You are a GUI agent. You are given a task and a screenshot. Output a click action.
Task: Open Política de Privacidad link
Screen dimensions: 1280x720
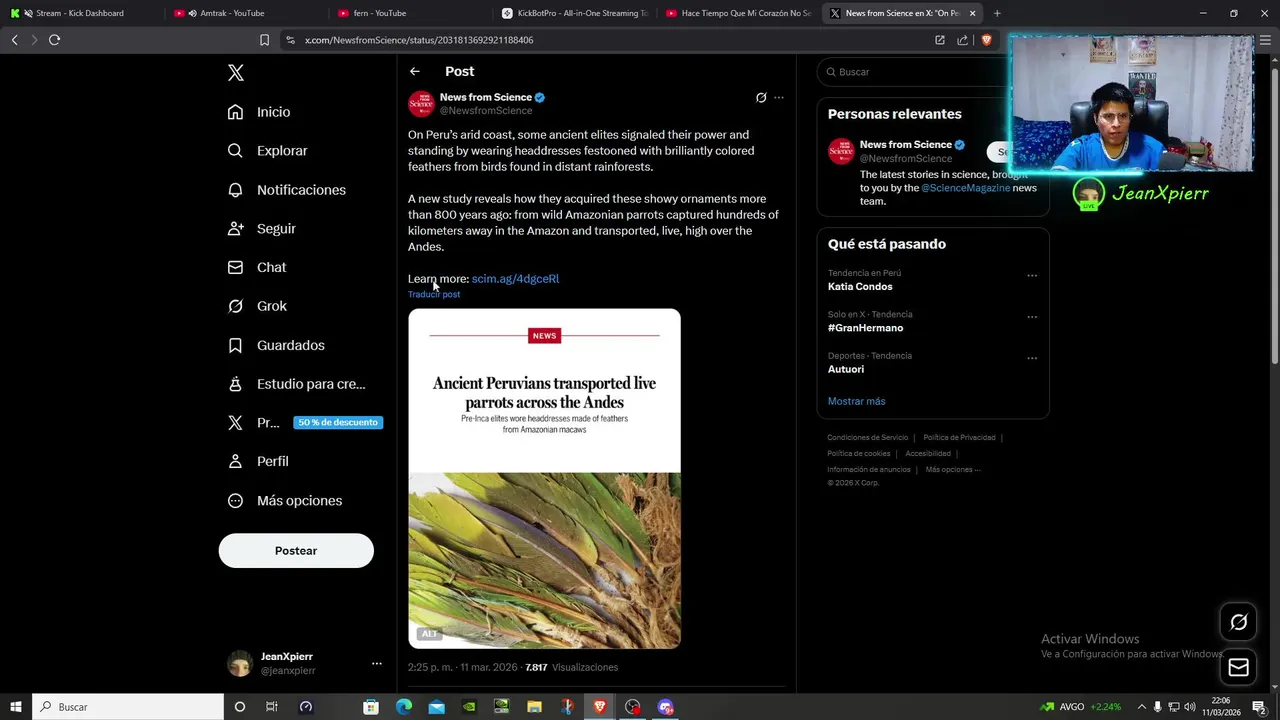959,438
